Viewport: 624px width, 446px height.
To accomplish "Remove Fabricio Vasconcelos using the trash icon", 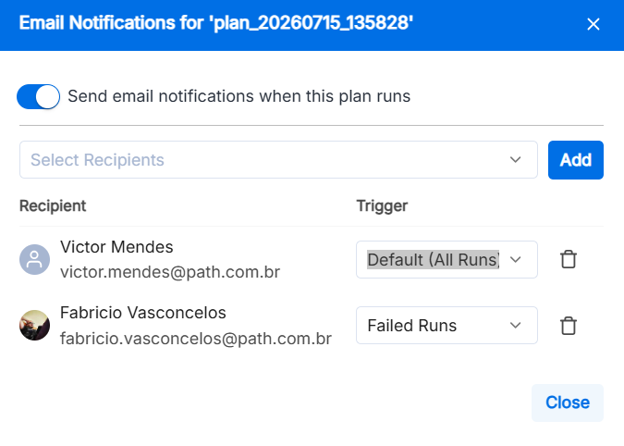I will [568, 325].
